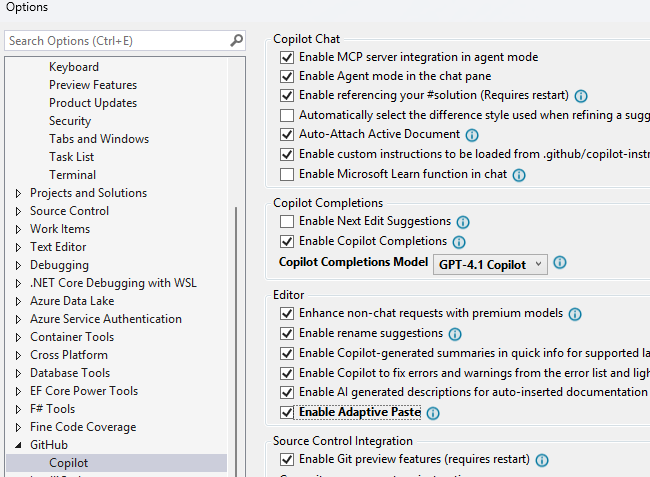
Task: Click the search magnifier icon in Search Options
Action: (x=236, y=41)
